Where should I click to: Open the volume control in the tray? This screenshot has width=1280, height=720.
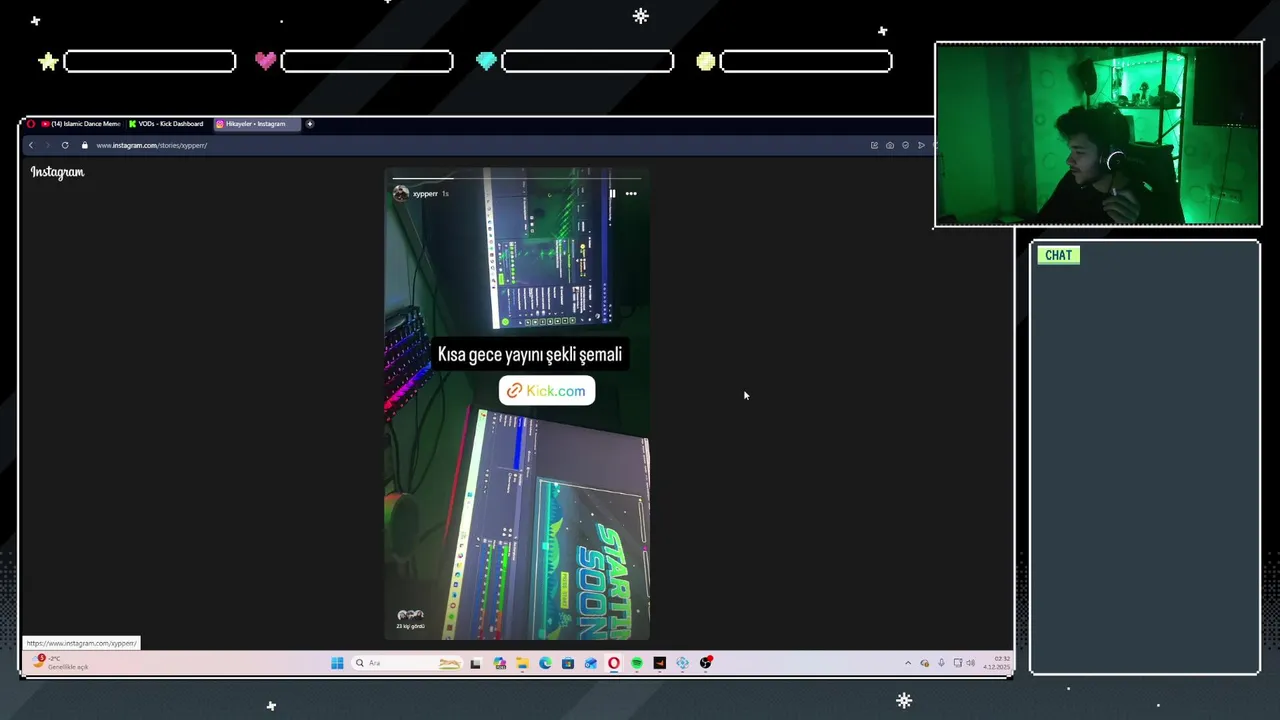(x=970, y=663)
